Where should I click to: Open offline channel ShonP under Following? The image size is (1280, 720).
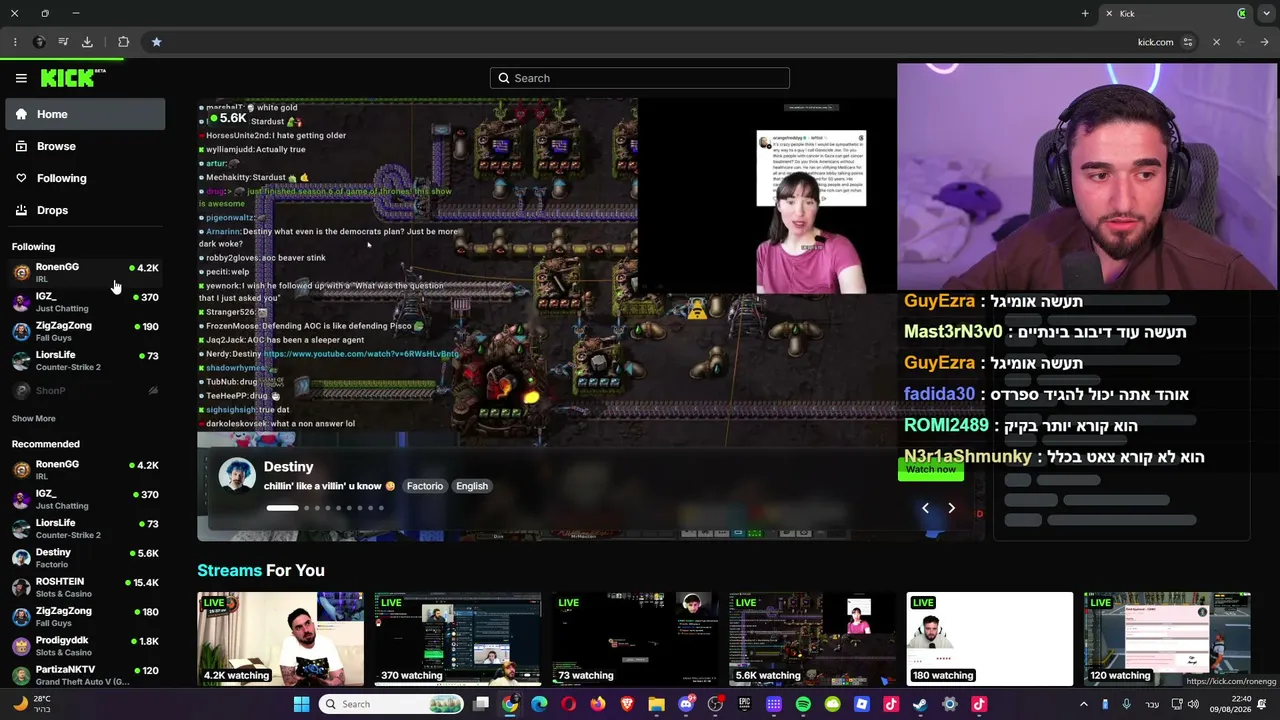coord(85,391)
